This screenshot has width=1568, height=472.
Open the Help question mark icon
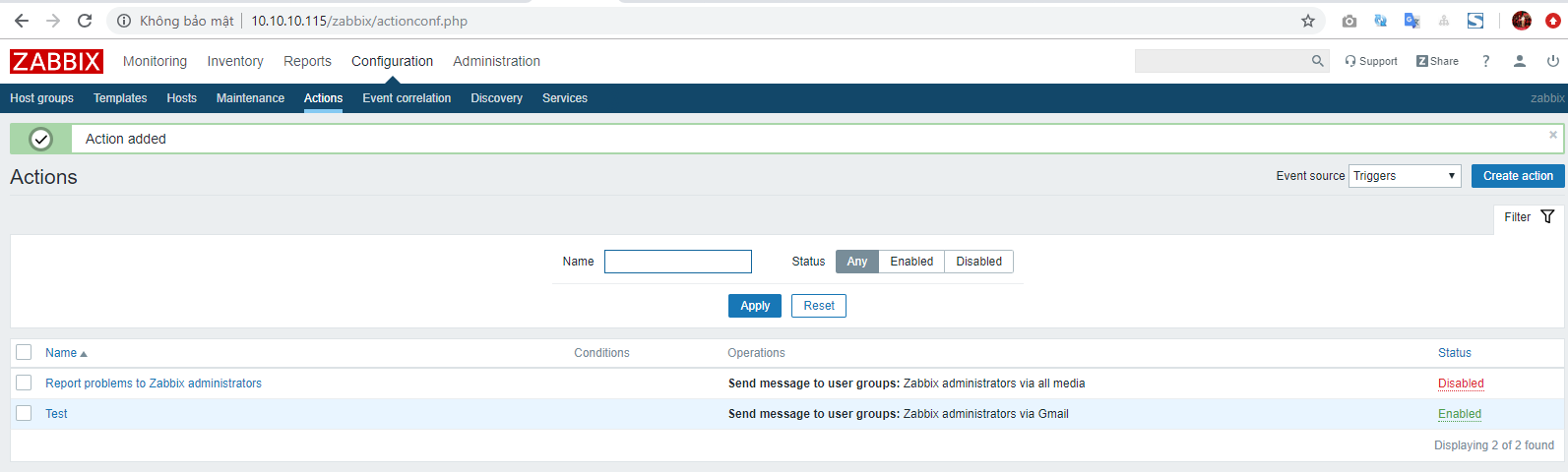1485,61
